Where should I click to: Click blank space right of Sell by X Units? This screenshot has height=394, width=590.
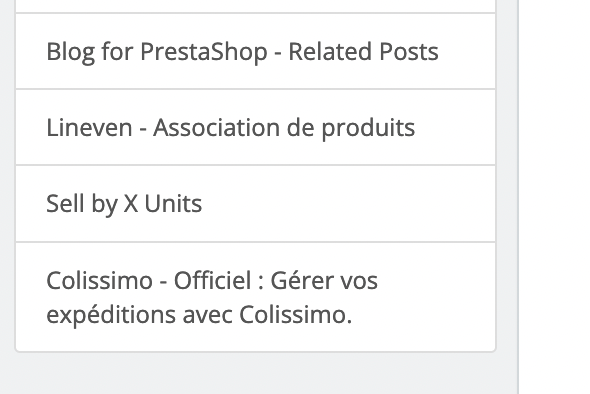(346, 204)
